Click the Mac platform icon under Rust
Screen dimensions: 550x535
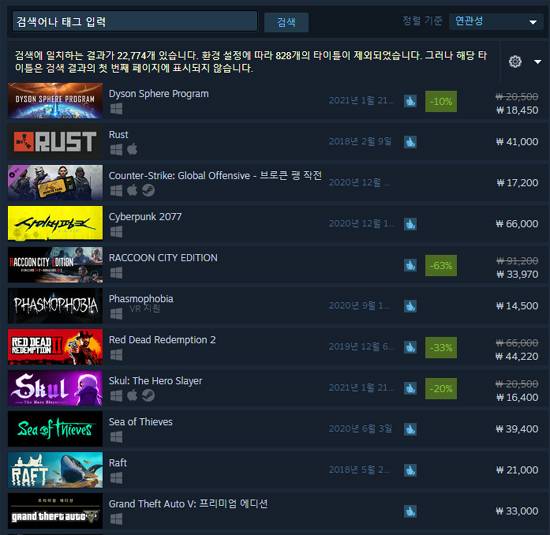point(132,149)
